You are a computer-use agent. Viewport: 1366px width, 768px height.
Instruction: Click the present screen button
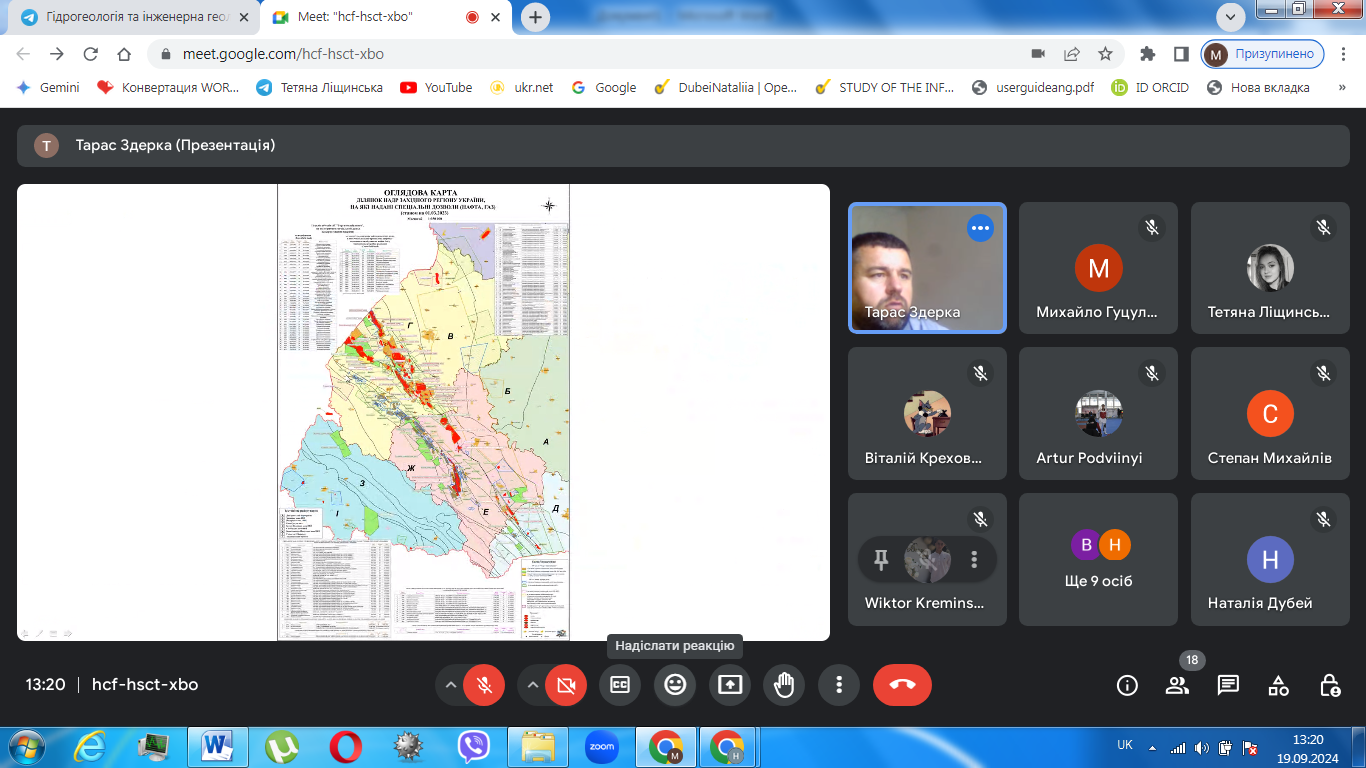click(x=730, y=685)
